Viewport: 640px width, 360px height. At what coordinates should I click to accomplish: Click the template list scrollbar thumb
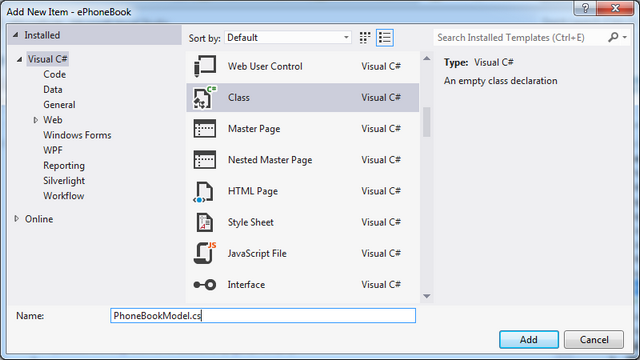click(427, 122)
